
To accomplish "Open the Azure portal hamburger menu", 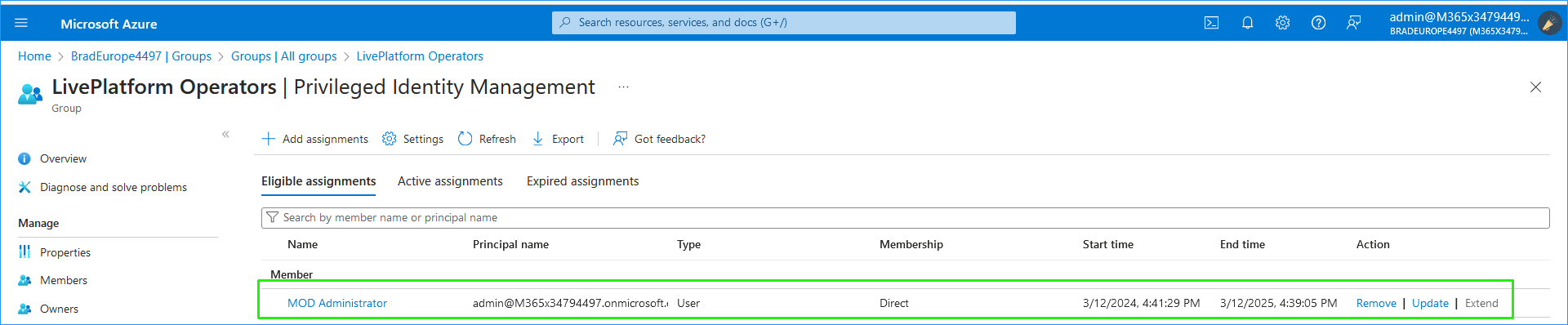I will tap(21, 23).
